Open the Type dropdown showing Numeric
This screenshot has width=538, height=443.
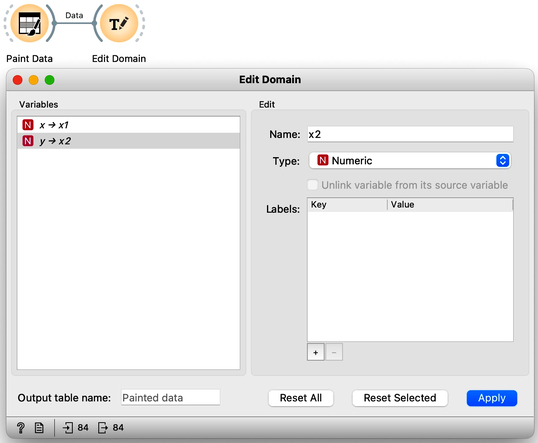click(x=410, y=161)
